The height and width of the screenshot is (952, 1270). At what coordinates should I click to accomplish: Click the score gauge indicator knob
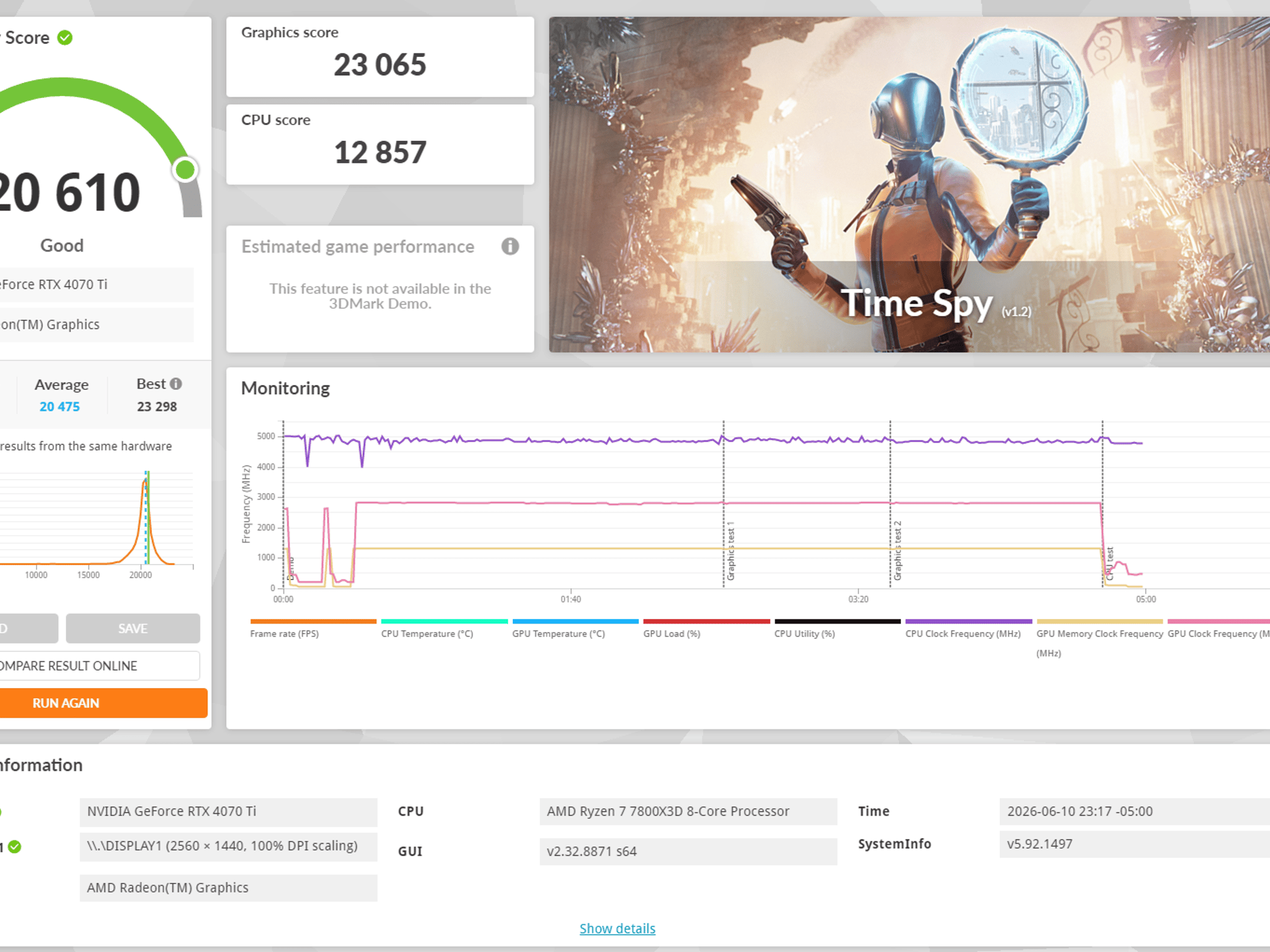185,170
